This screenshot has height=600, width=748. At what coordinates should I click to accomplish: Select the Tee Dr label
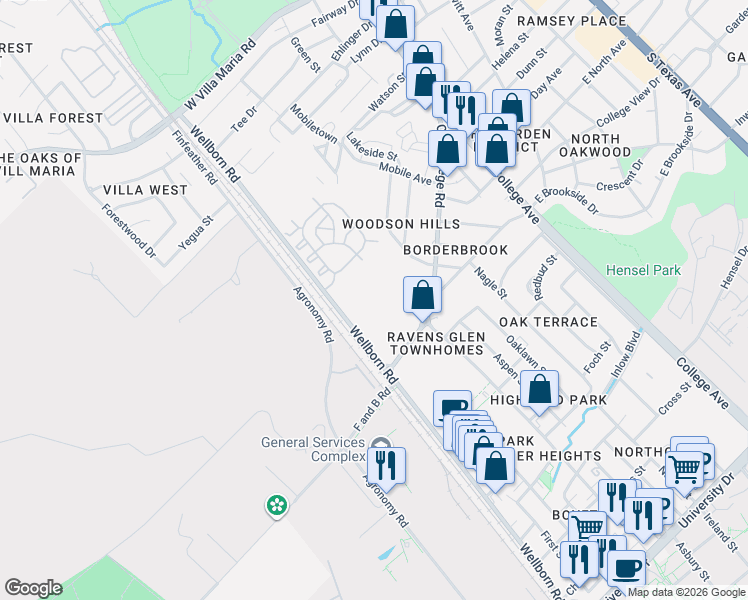[x=244, y=119]
